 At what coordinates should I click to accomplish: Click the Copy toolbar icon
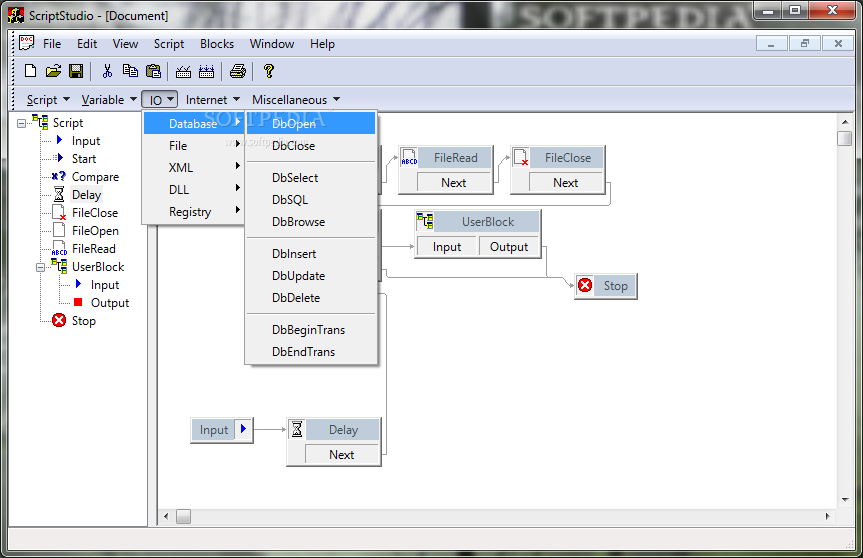pos(130,71)
